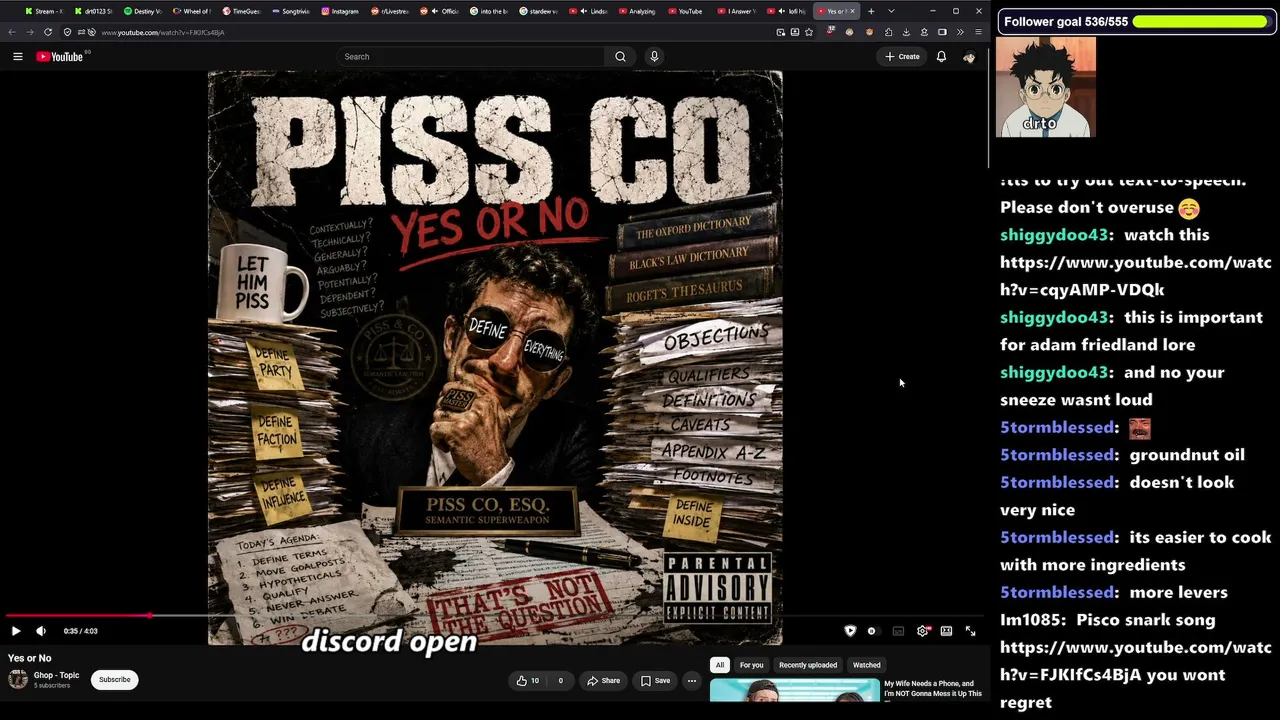This screenshot has width=1280, height=720.
Task: Toggle subtitles/closed captions
Action: pyautogui.click(x=898, y=631)
